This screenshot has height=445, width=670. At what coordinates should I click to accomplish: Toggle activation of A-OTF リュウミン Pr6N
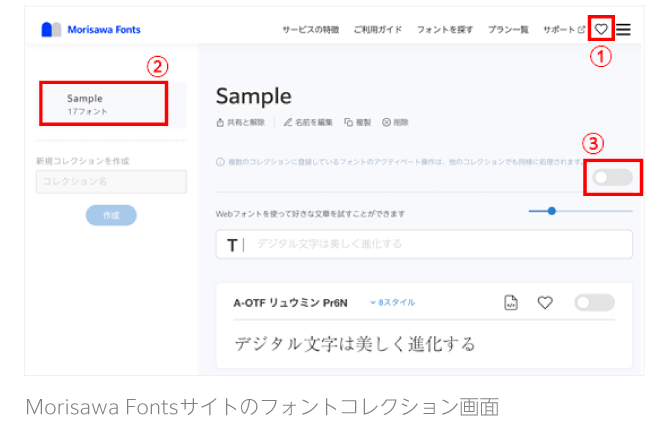(x=594, y=303)
